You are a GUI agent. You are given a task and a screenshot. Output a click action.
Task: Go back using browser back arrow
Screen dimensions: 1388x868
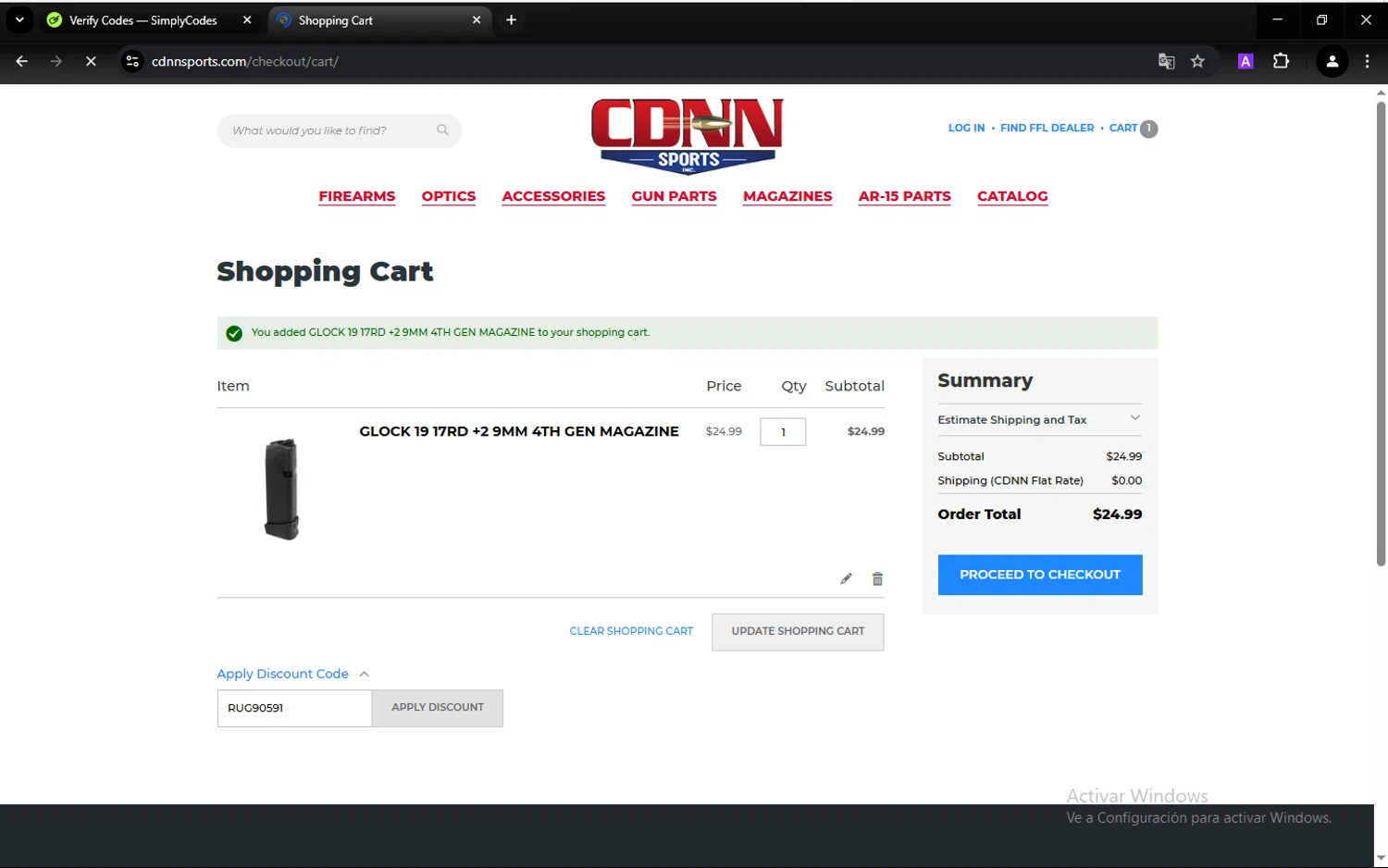click(x=21, y=62)
